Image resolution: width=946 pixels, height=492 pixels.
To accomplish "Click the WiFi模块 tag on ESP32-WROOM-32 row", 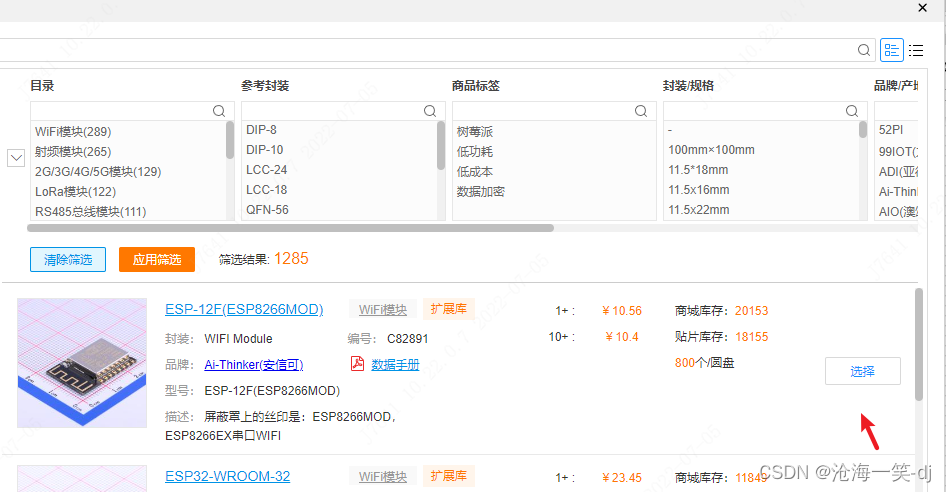I will point(383,476).
